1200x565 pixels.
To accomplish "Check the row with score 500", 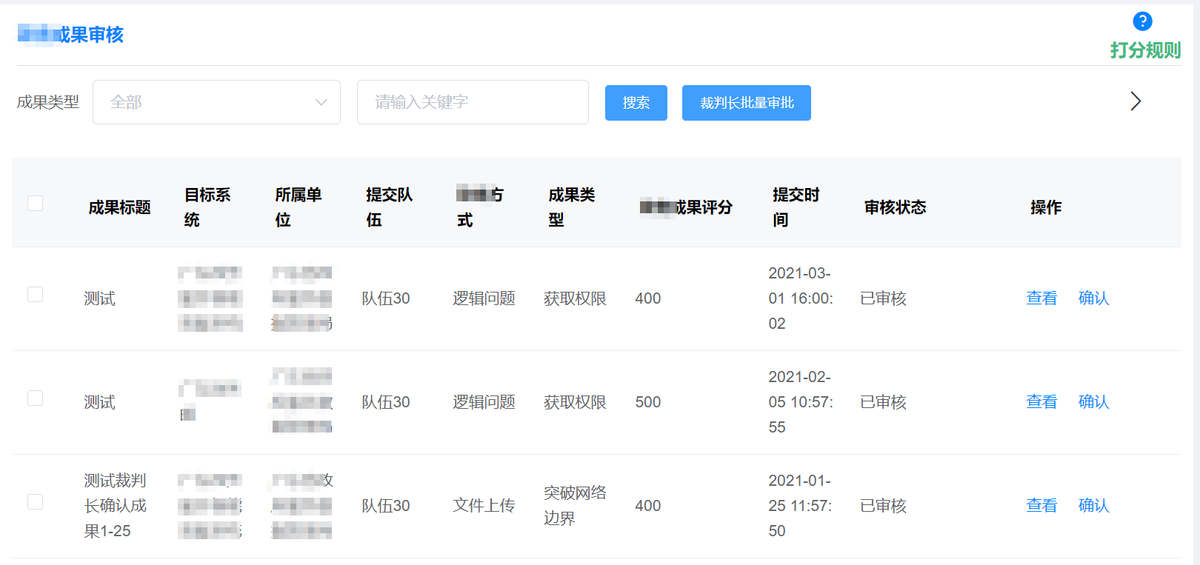I will click(35, 398).
